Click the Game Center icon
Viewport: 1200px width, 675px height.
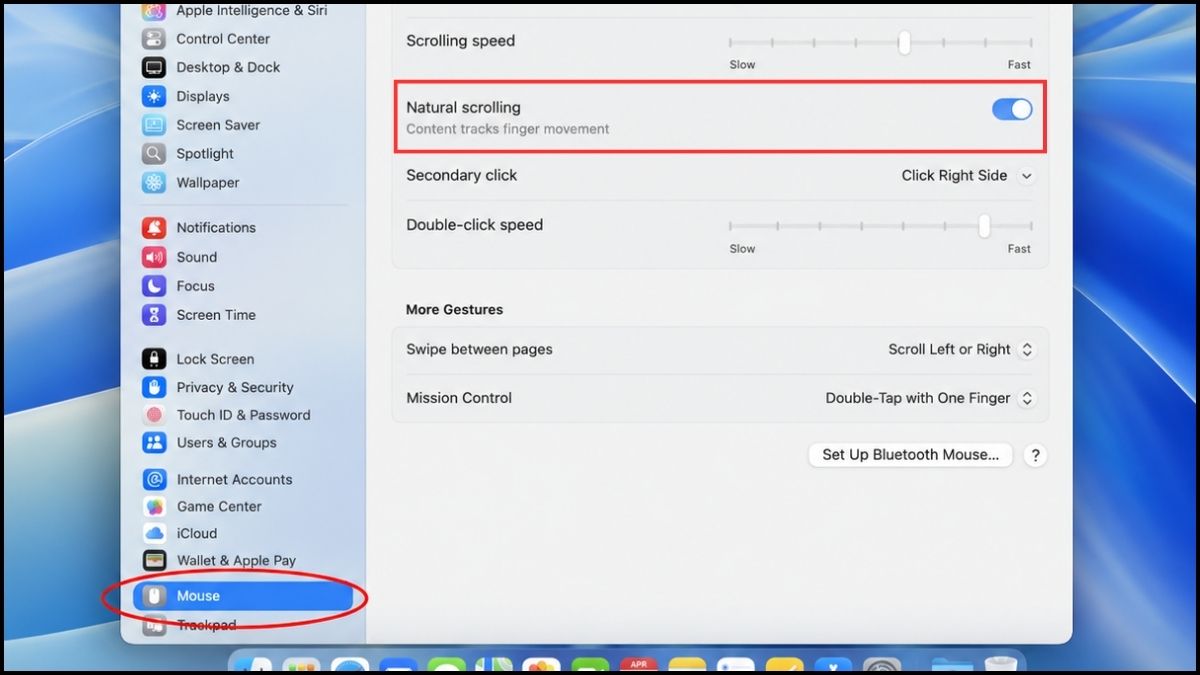point(154,507)
